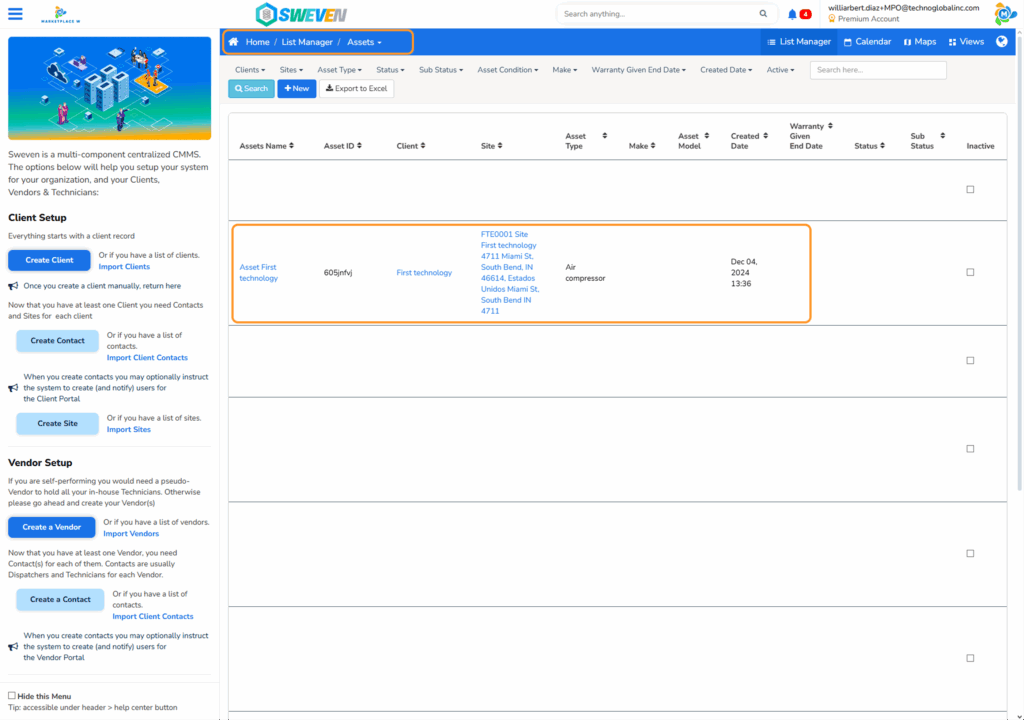1024x720 pixels.
Task: Go to List Manager in breadcrumb
Action: 307,42
